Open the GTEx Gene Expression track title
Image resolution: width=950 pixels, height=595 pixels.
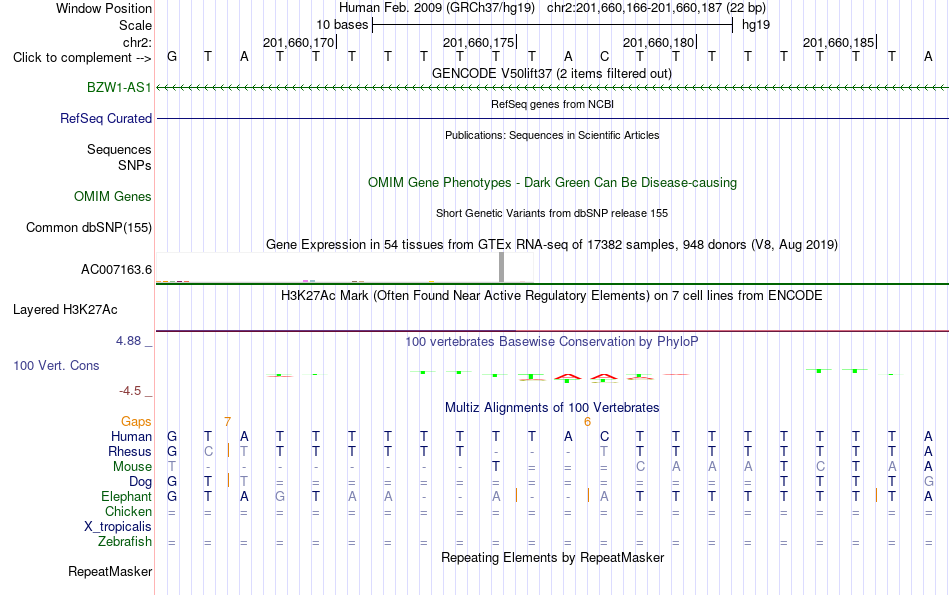click(x=552, y=245)
